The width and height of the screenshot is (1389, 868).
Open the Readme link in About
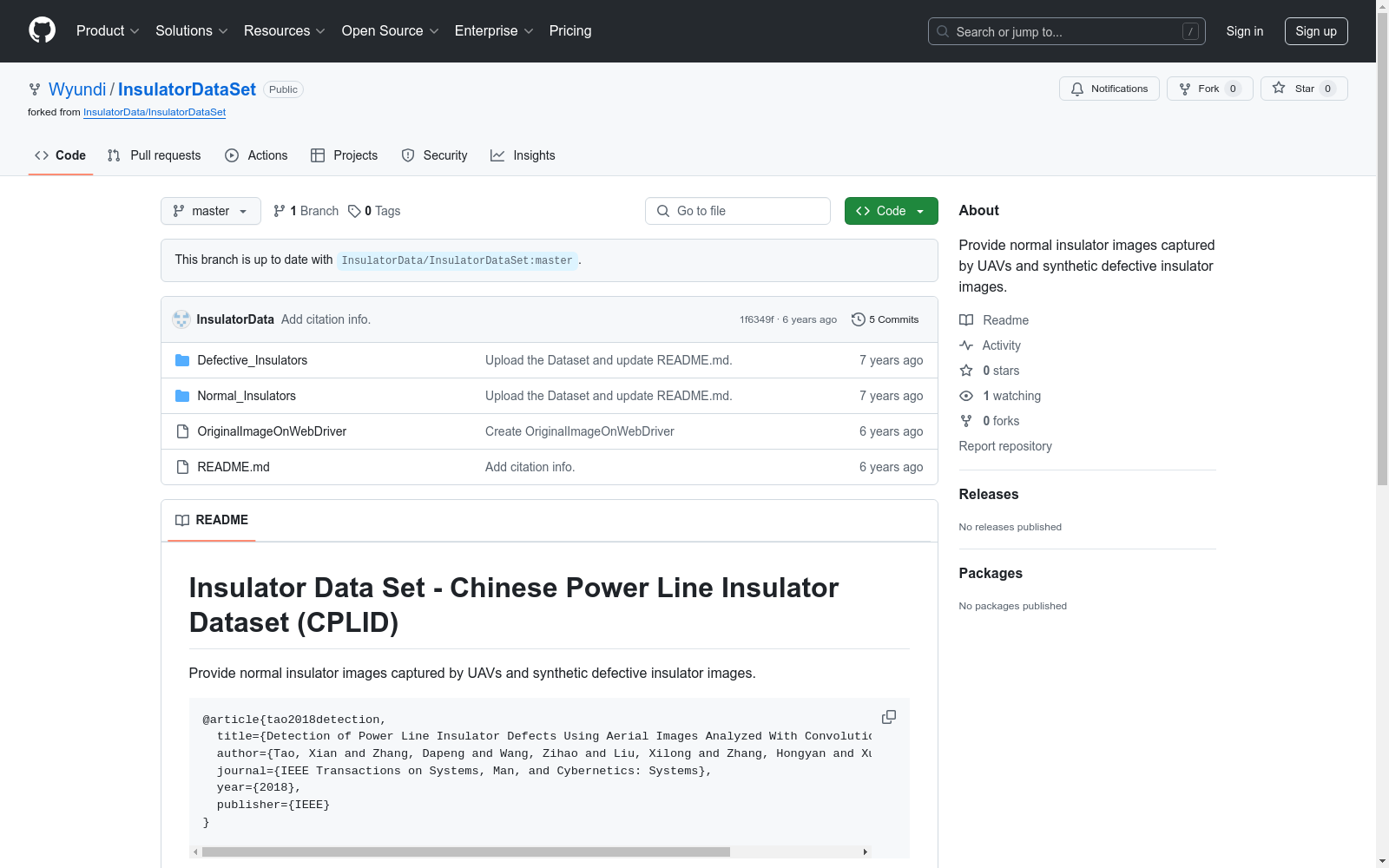click(994, 320)
